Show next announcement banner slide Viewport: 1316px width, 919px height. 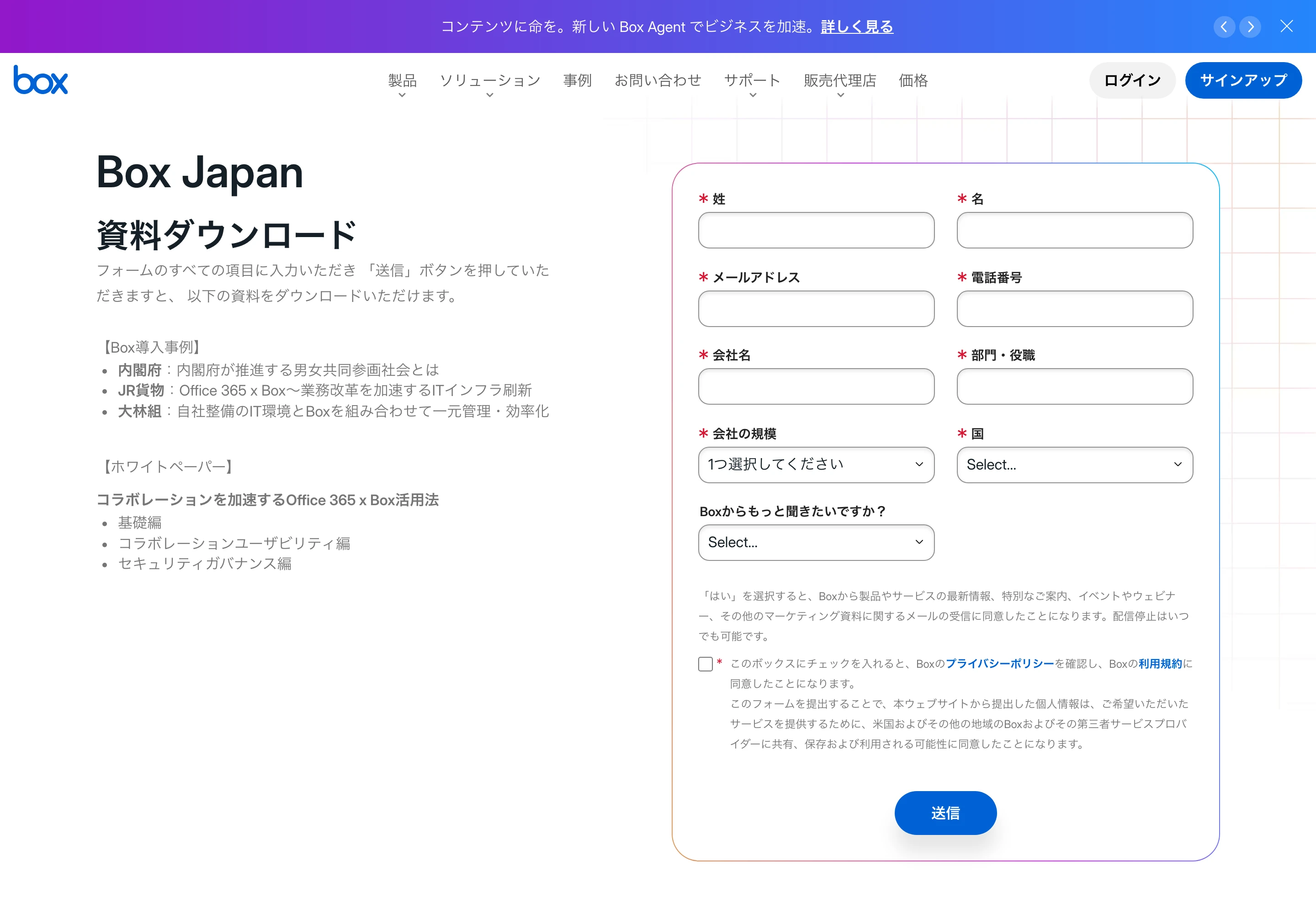tap(1250, 26)
